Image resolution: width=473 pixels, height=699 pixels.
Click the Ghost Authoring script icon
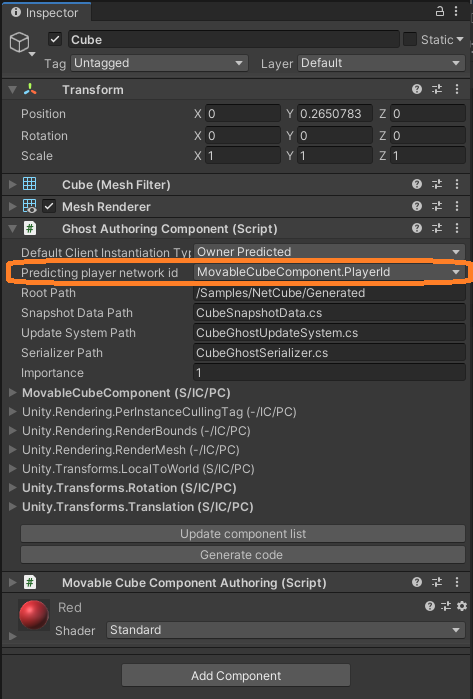tap(30, 228)
